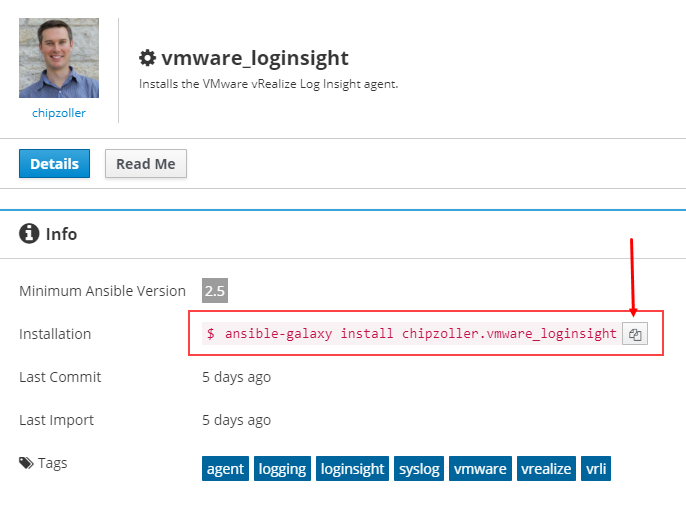Image resolution: width=686 pixels, height=524 pixels.
Task: Click the 2.5 minimum version badge
Action: point(215,291)
